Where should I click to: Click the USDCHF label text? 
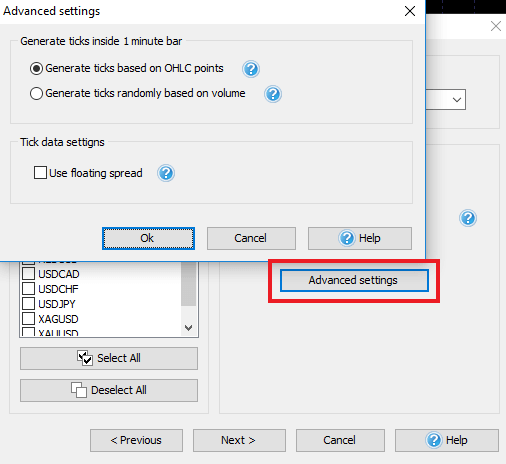58,289
